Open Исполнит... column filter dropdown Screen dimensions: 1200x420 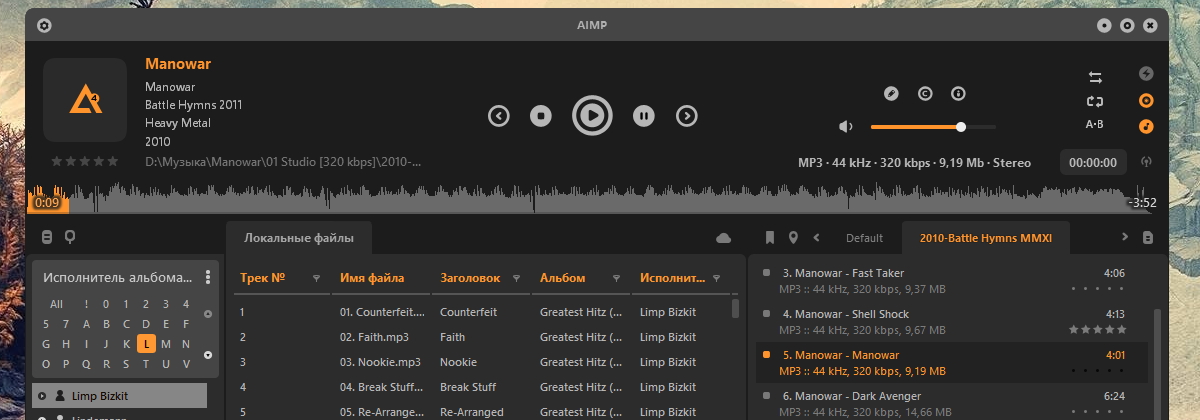pos(716,278)
